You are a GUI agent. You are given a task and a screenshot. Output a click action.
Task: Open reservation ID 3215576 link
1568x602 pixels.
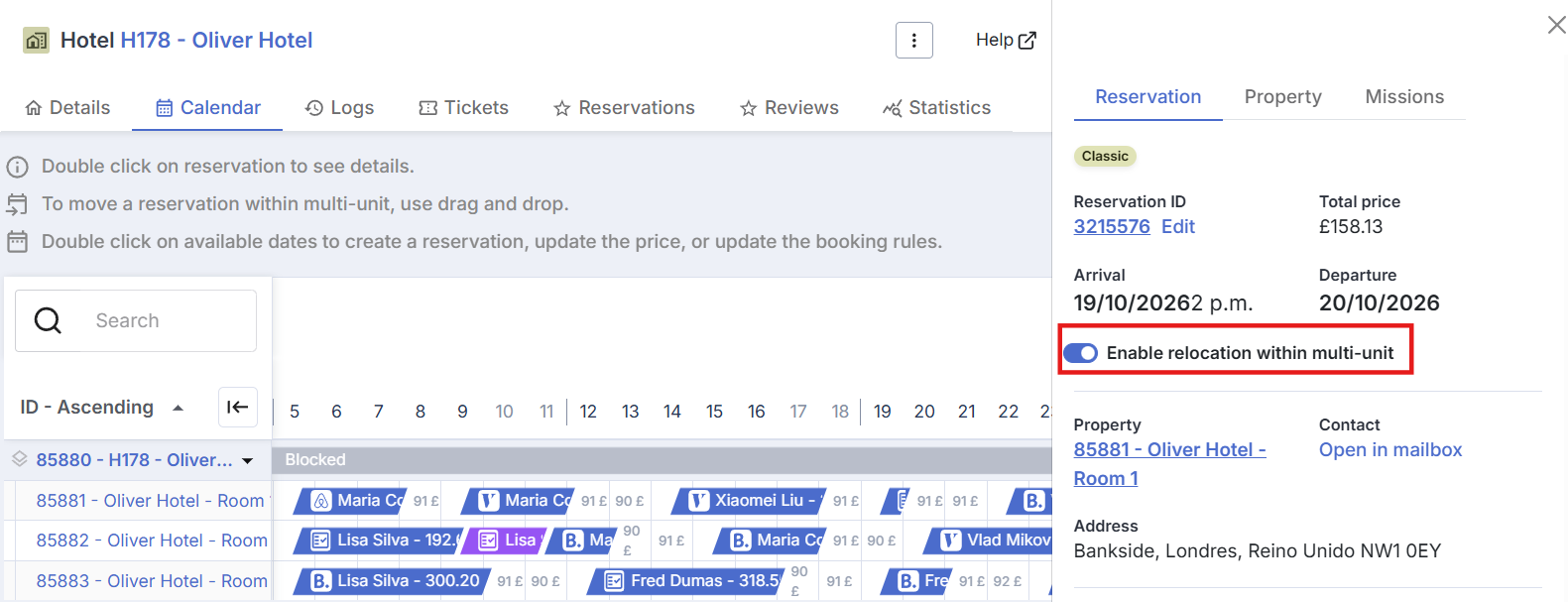pos(1111,226)
